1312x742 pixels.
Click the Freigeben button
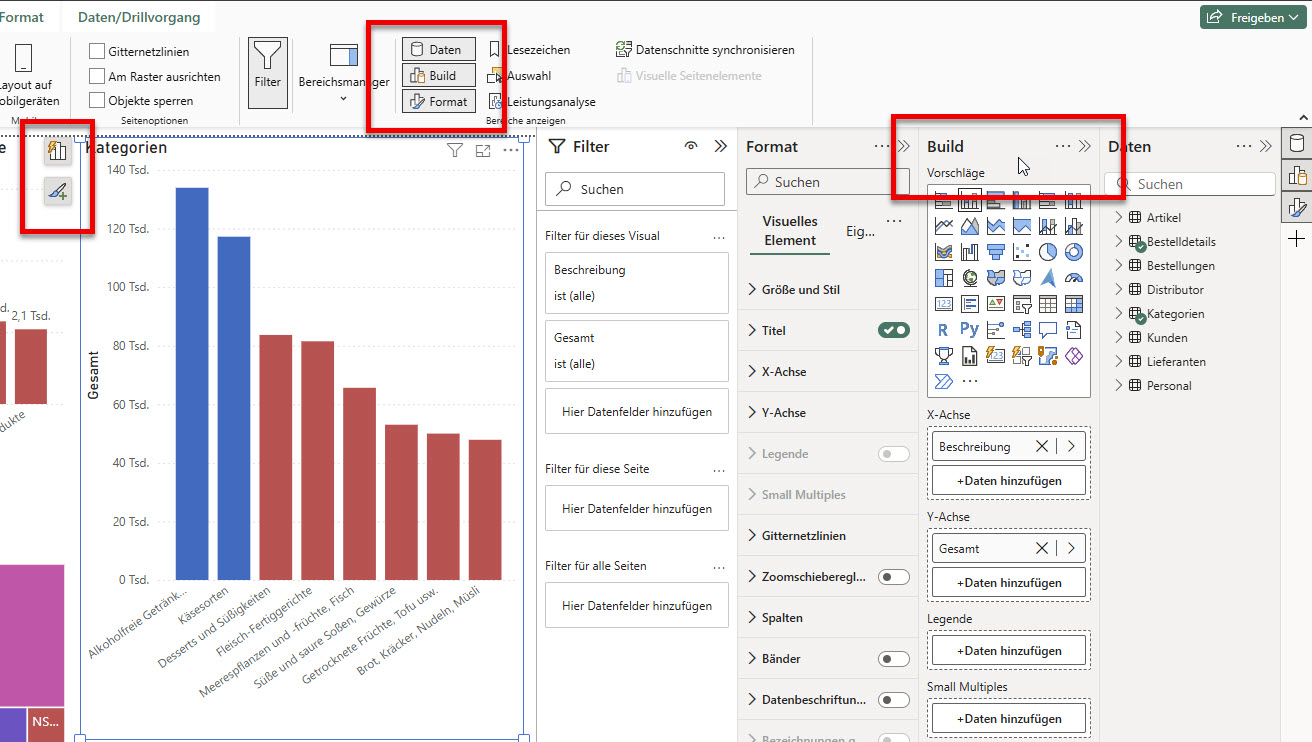(1251, 17)
